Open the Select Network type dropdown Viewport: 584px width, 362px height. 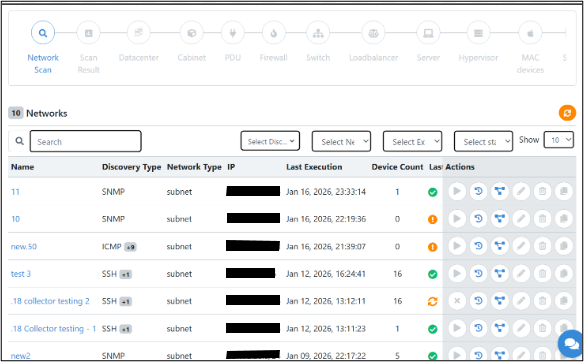click(341, 142)
